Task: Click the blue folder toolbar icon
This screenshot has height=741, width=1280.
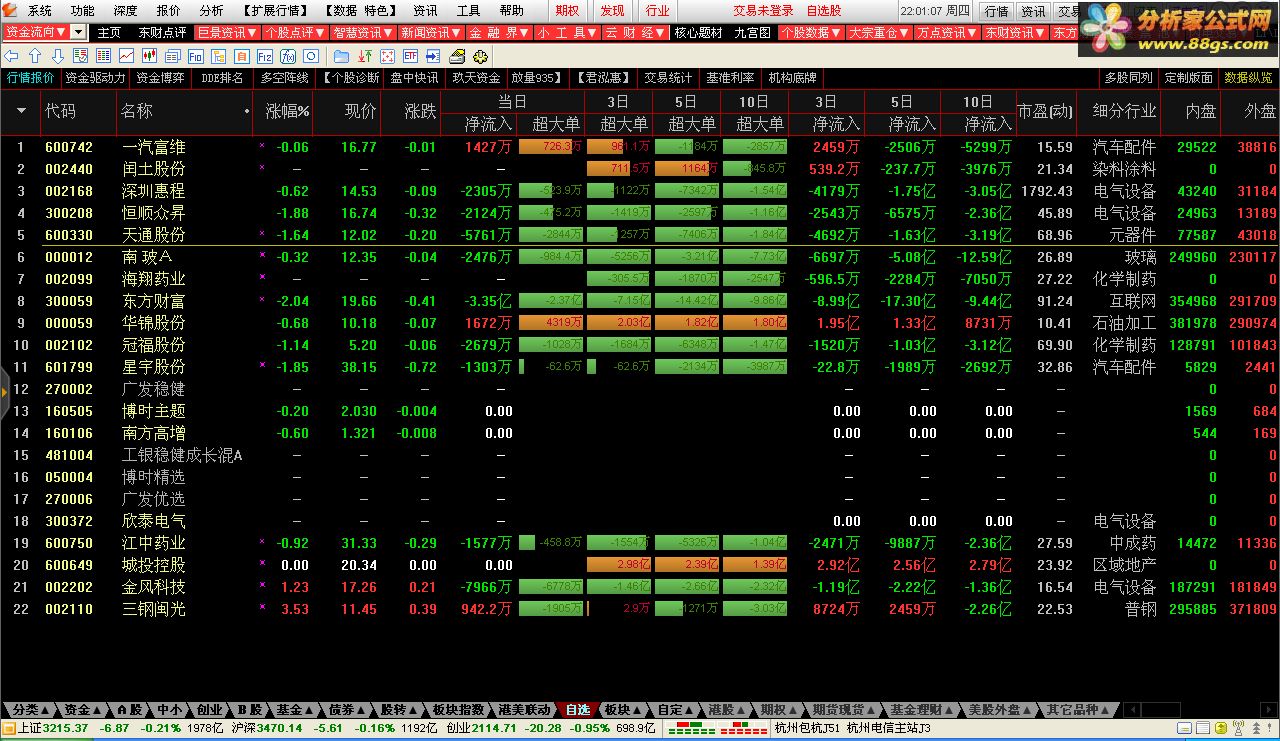Action: tap(342, 56)
